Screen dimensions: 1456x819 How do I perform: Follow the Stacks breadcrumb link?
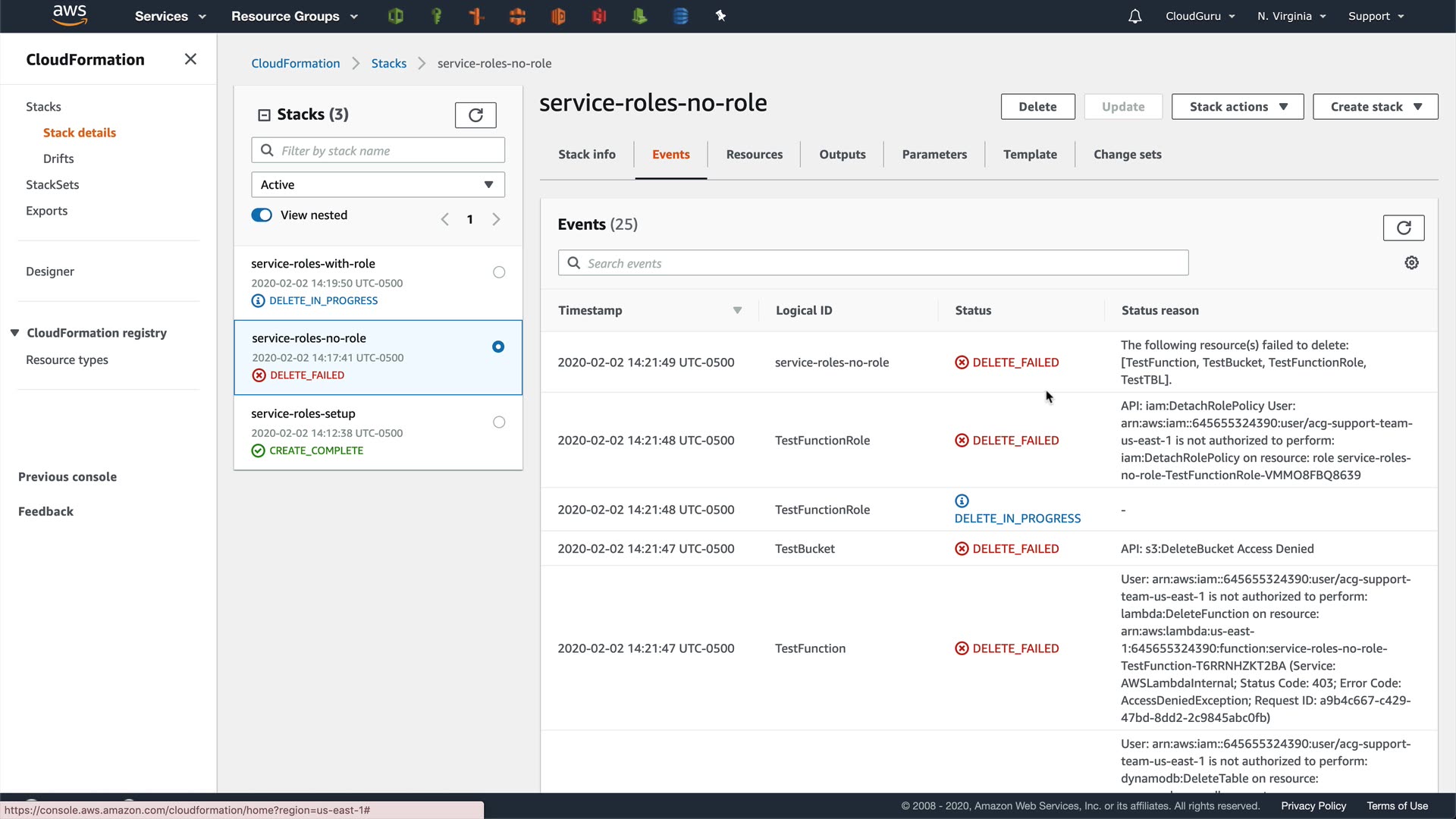point(388,64)
